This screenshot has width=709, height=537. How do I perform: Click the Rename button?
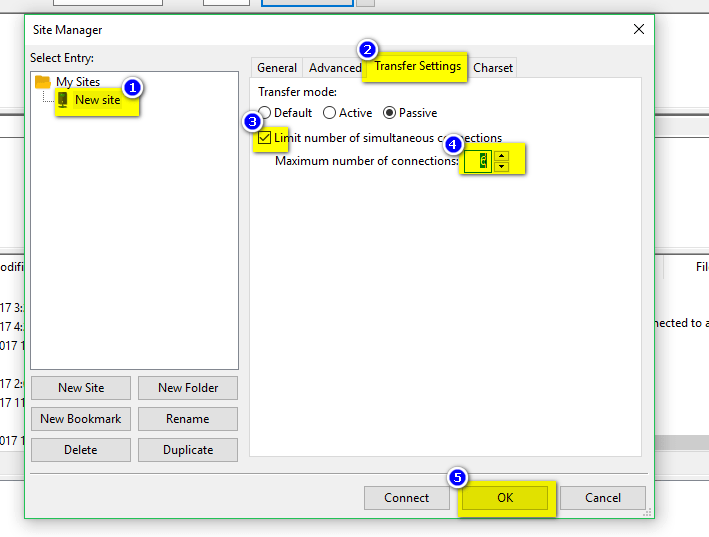tap(188, 419)
